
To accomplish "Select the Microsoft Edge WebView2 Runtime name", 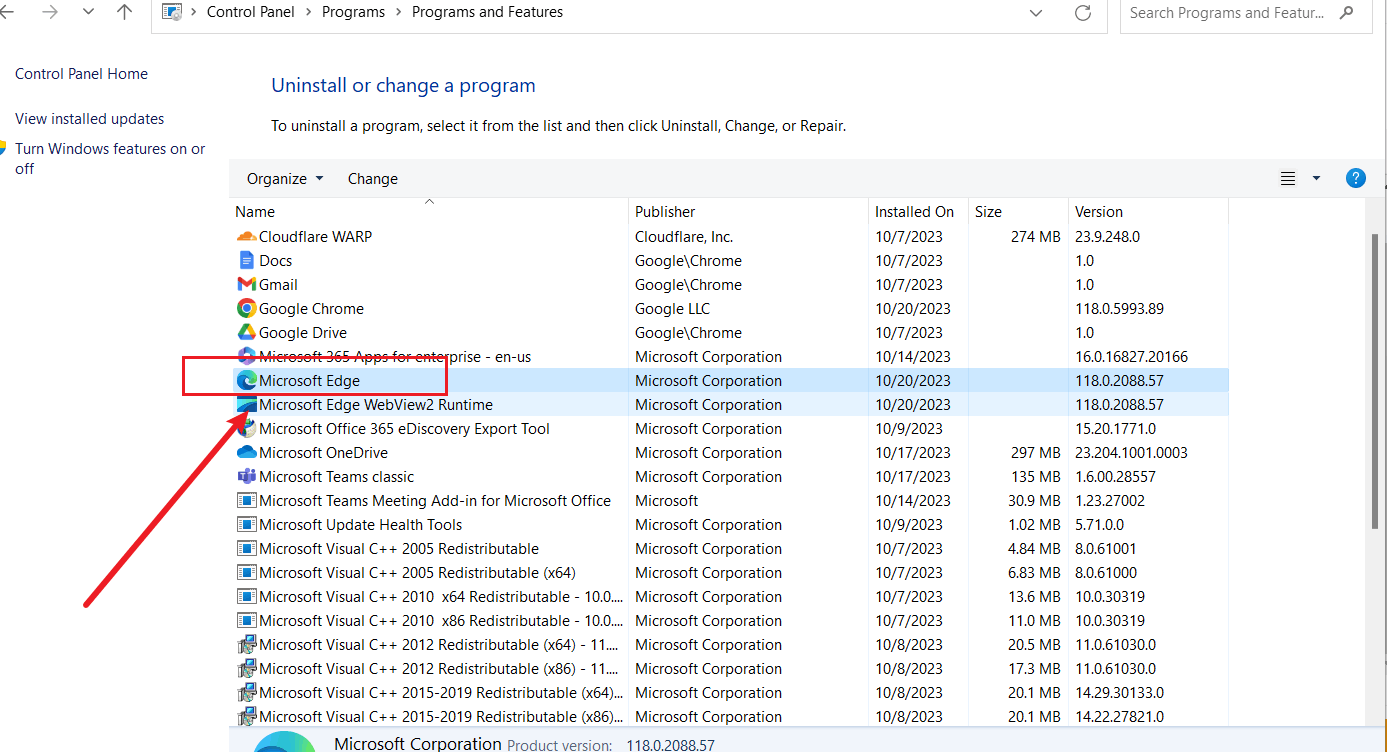I will tap(376, 405).
